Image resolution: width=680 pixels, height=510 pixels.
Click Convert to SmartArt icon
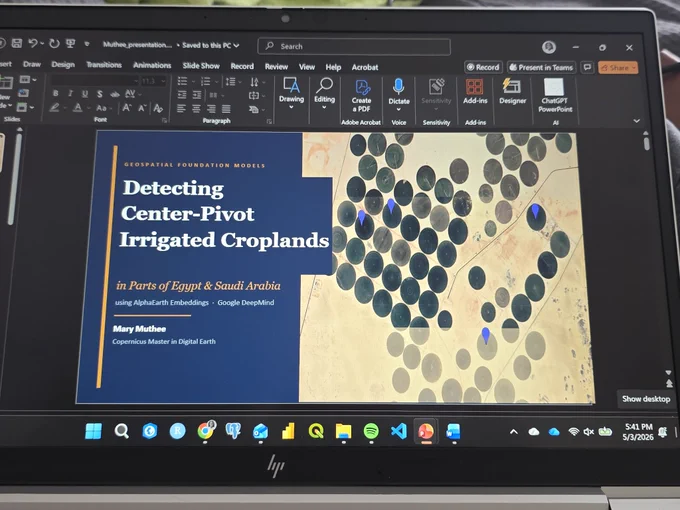pyautogui.click(x=255, y=109)
